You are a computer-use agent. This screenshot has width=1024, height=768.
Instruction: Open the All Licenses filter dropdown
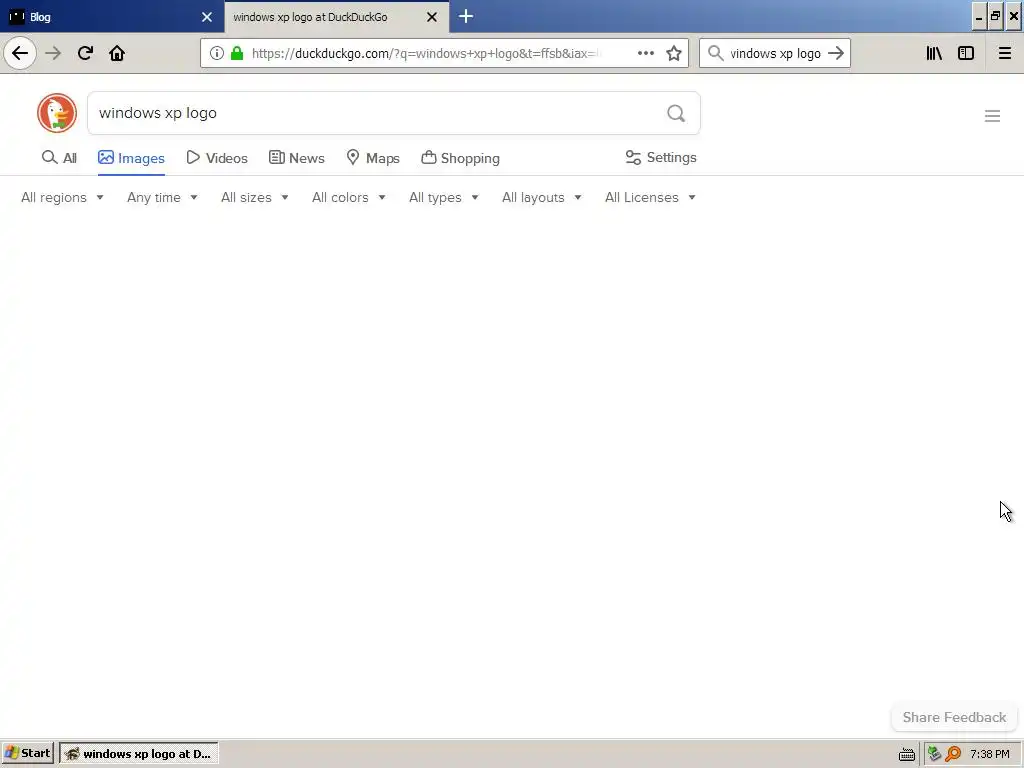(x=650, y=197)
